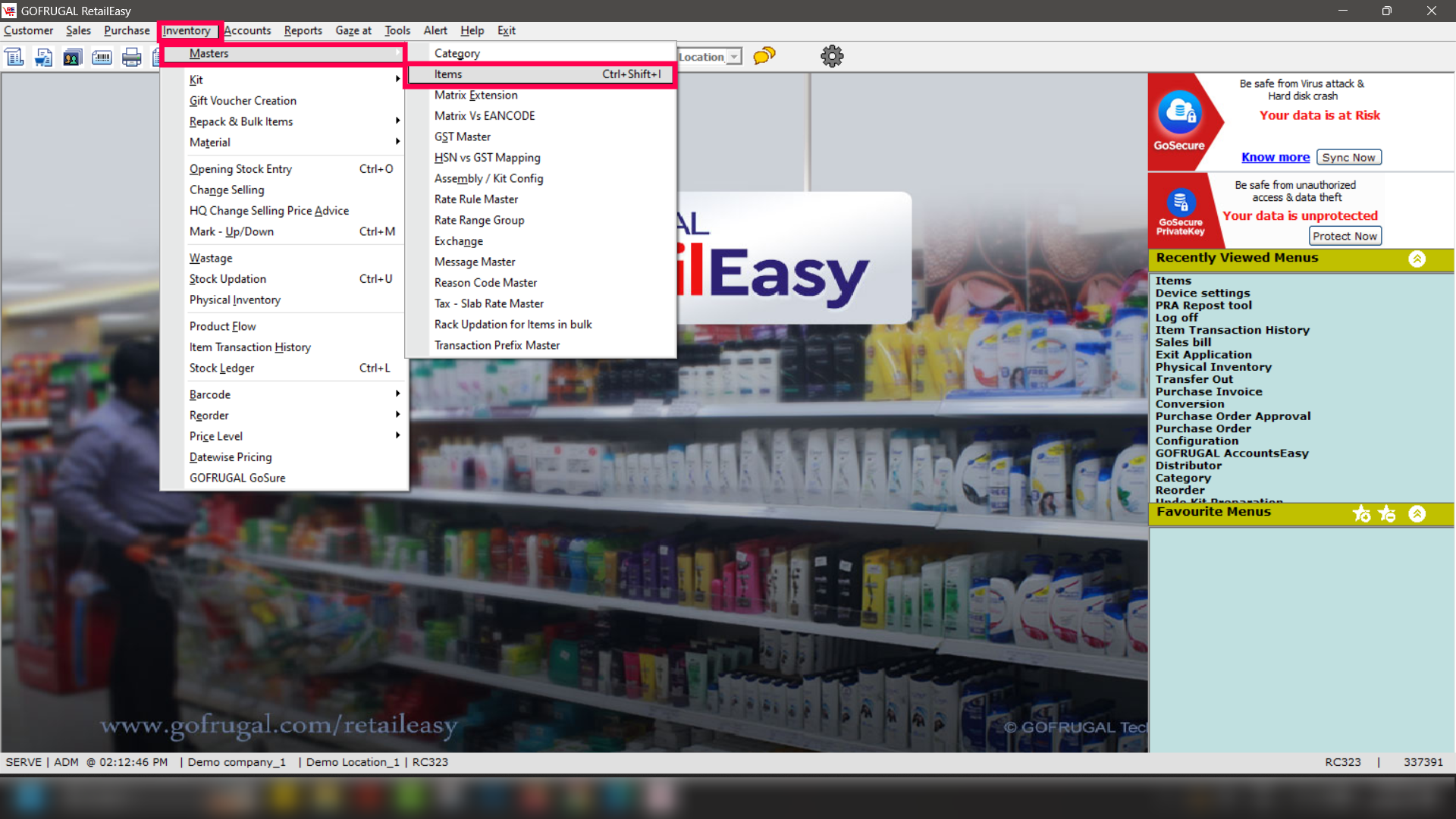Open the customer toolbar icon

pyautogui.click(x=73, y=57)
